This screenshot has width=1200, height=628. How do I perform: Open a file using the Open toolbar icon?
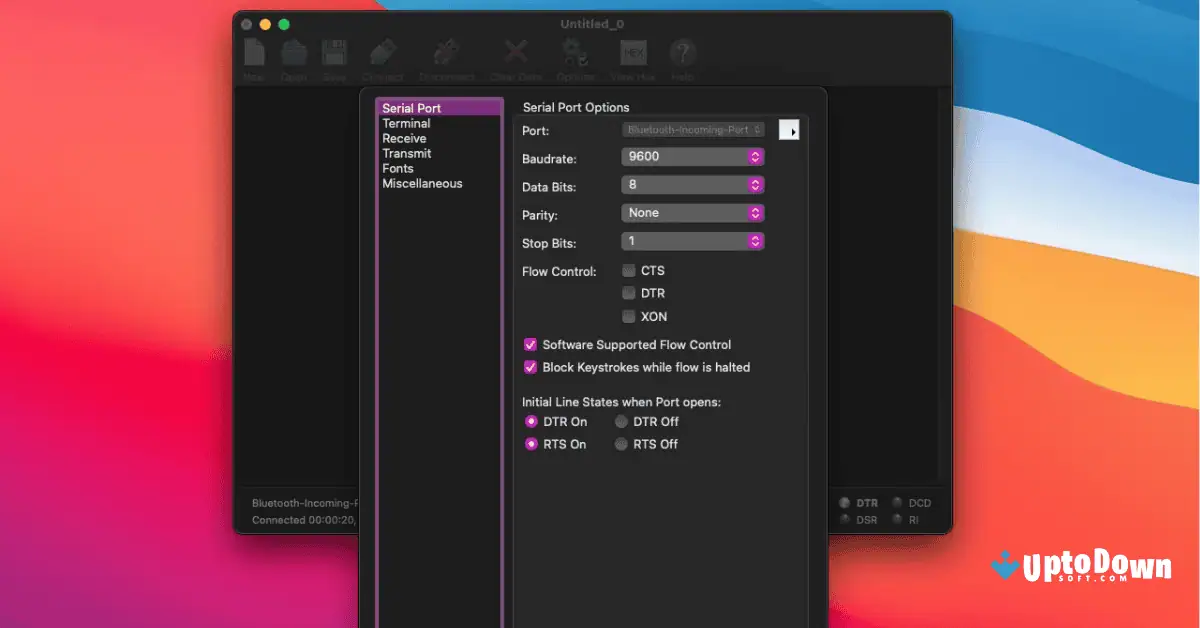(x=293, y=52)
